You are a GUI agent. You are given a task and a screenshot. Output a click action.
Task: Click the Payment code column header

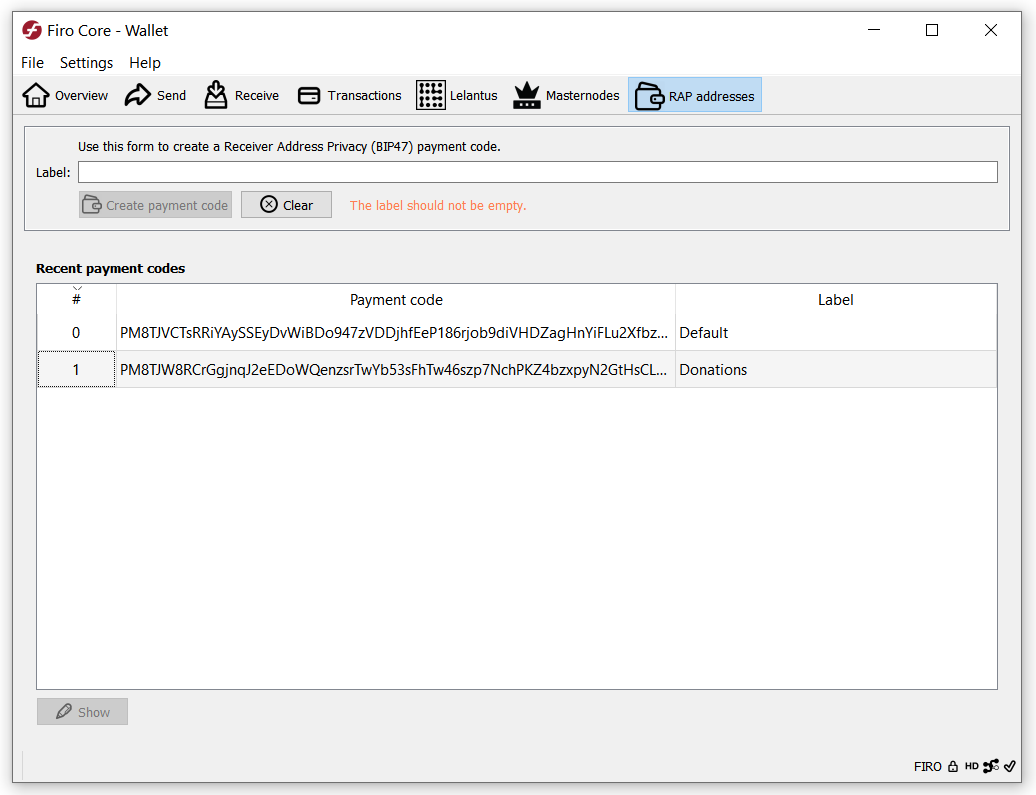(396, 299)
